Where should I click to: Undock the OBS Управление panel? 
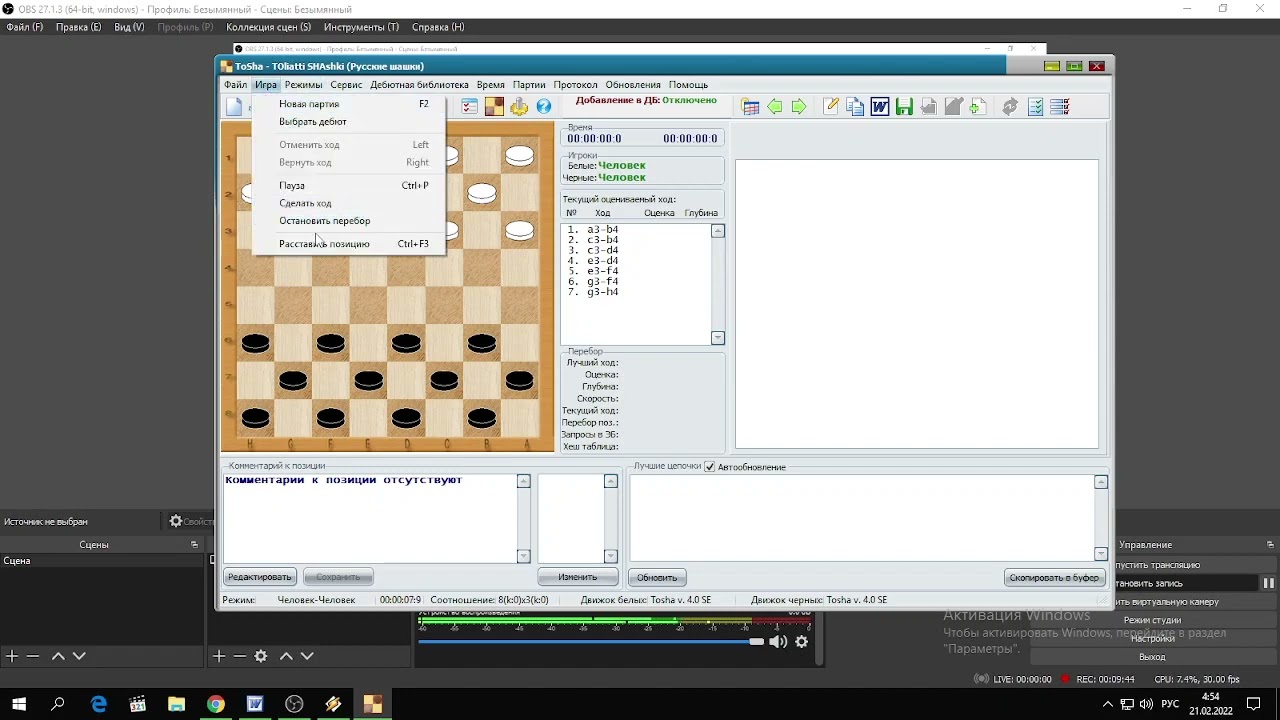[x=1271, y=545]
